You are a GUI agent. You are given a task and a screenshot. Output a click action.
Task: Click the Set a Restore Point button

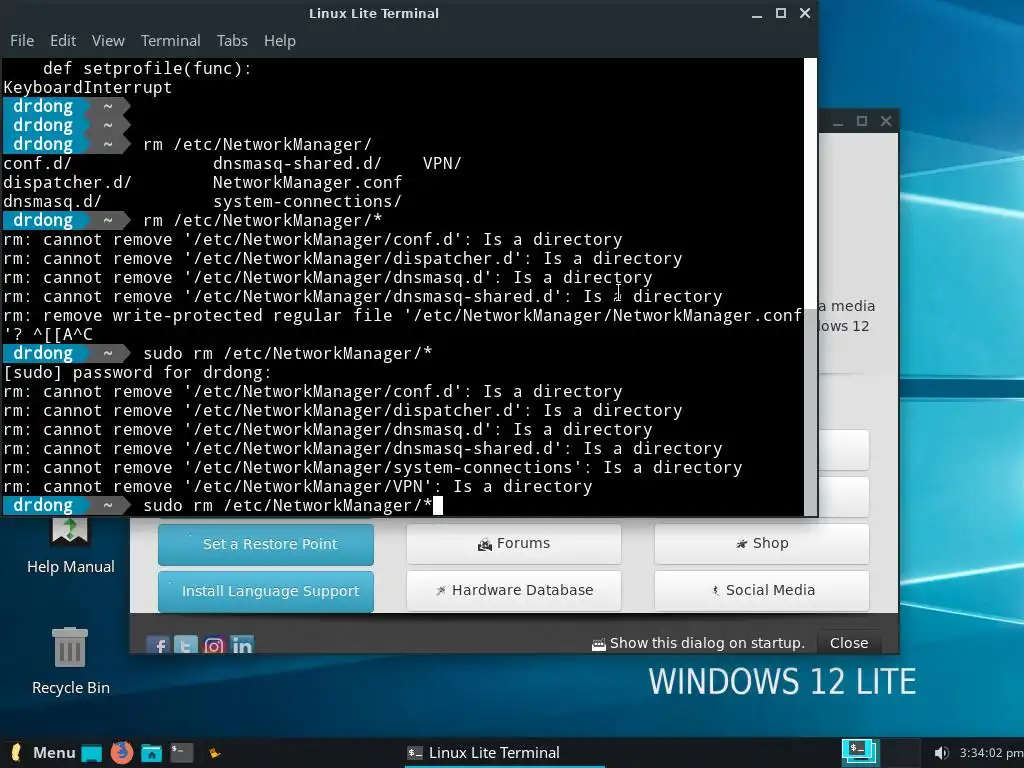click(266, 544)
